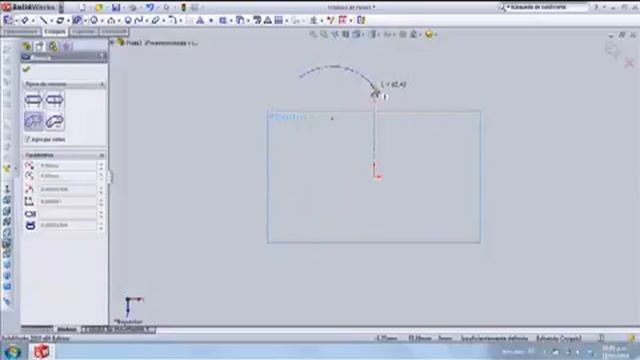640x360 pixels.
Task: Open the fourth CommandManager tab
Action: [114, 32]
